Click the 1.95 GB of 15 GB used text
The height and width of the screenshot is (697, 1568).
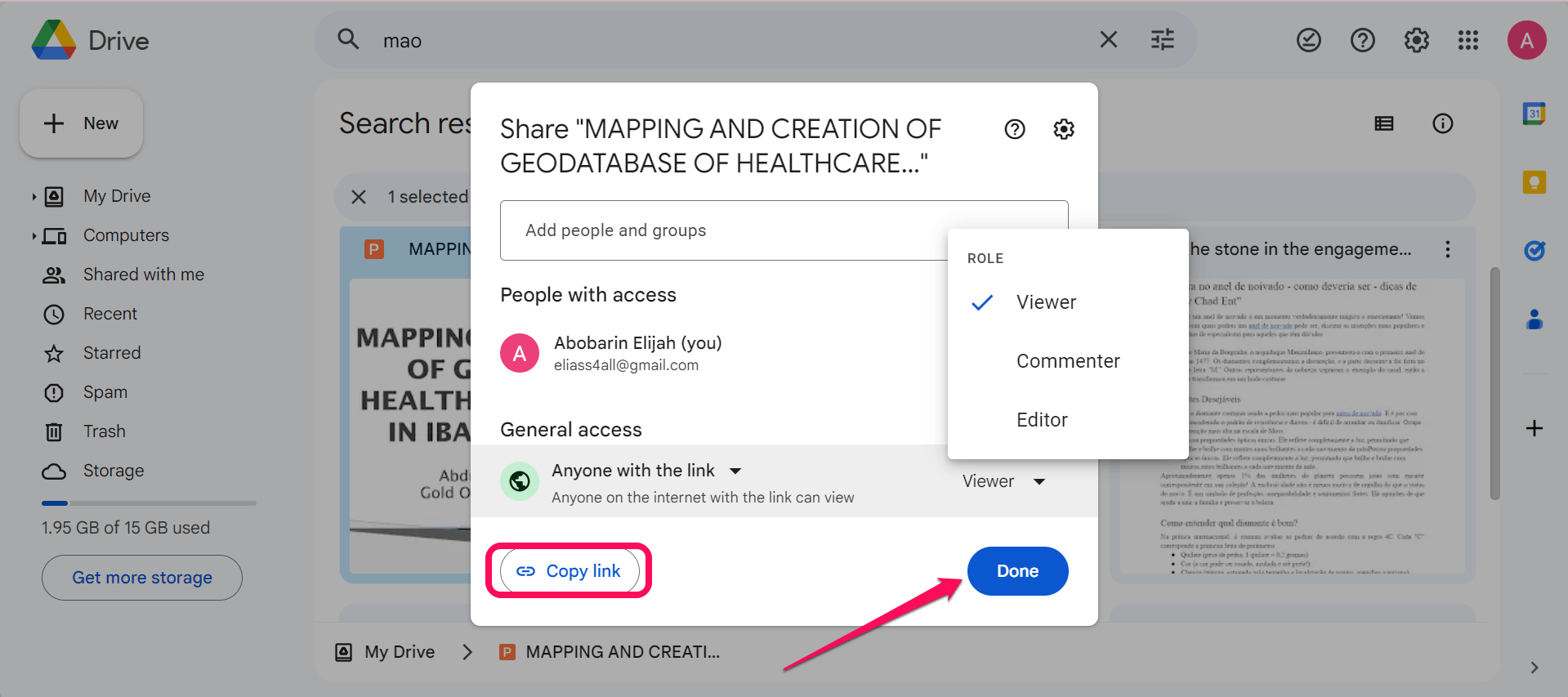126,528
